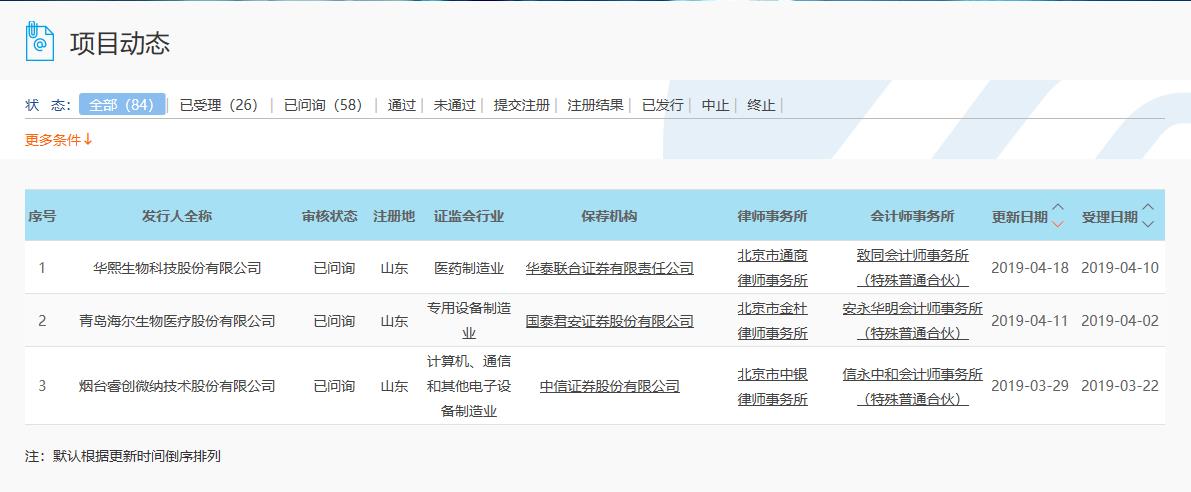Filter by 注册结果 status
The width and height of the screenshot is (1191, 492).
pos(596,105)
